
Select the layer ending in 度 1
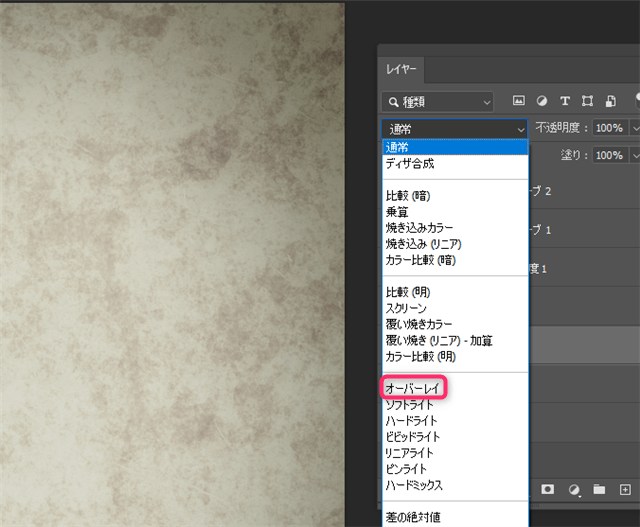[x=584, y=269]
